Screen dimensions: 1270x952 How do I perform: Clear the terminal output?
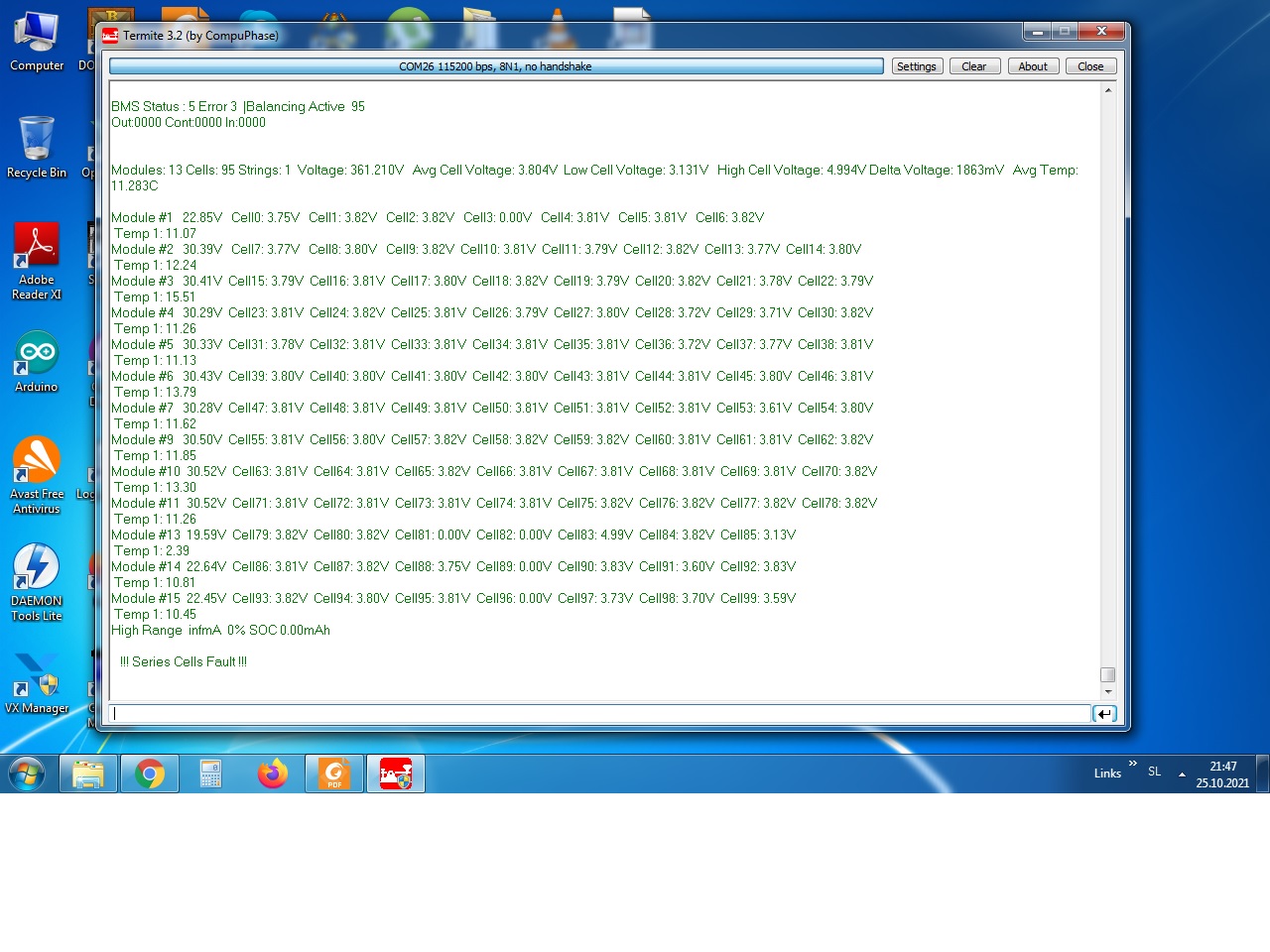(973, 66)
